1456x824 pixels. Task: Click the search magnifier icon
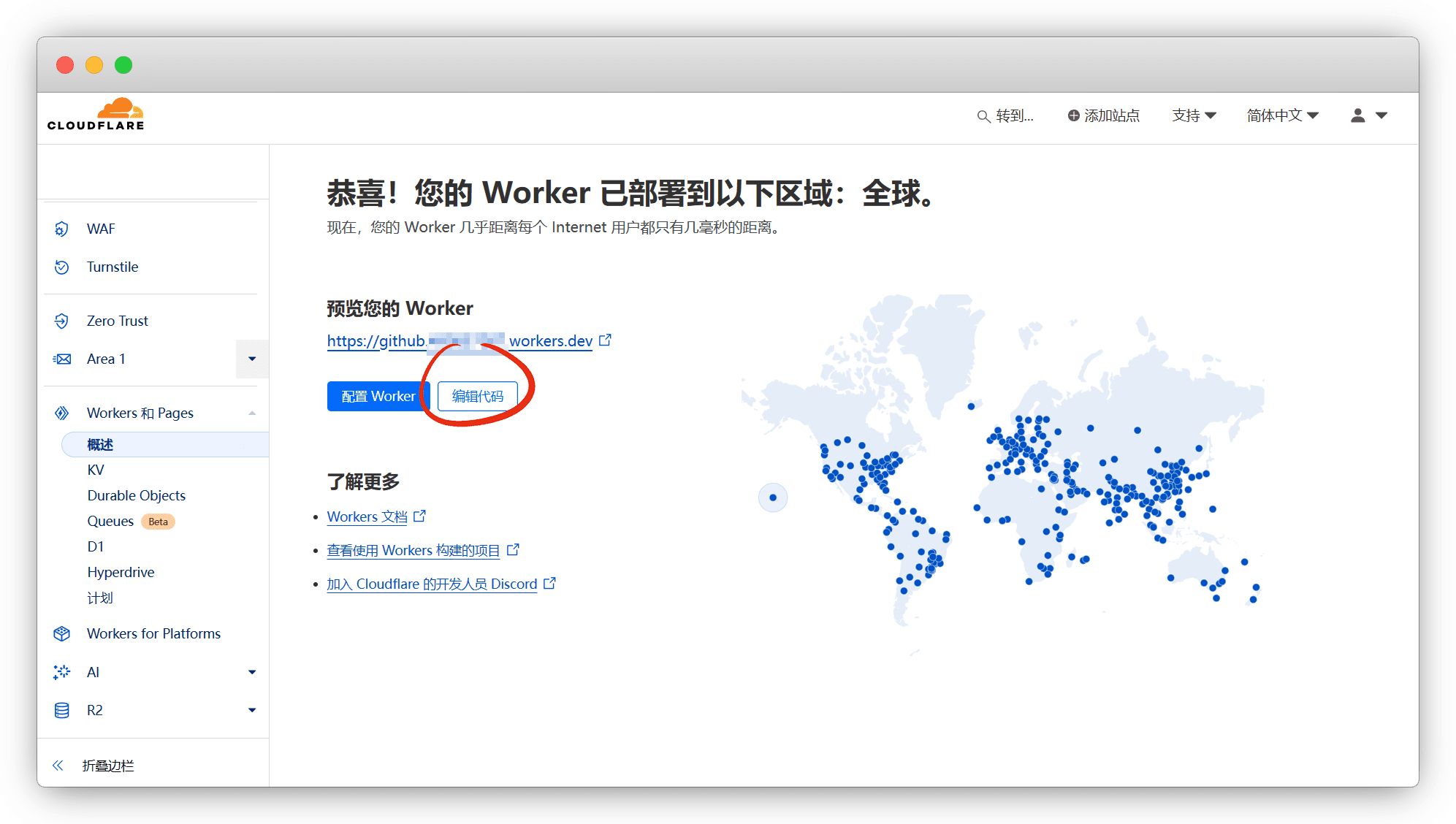pos(983,116)
